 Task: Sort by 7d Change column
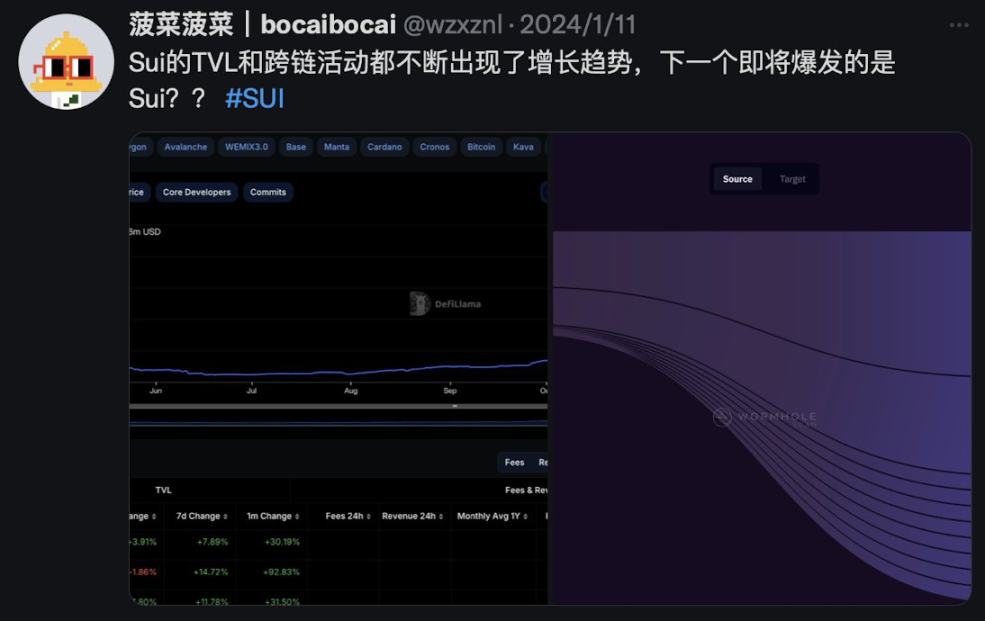(x=202, y=516)
